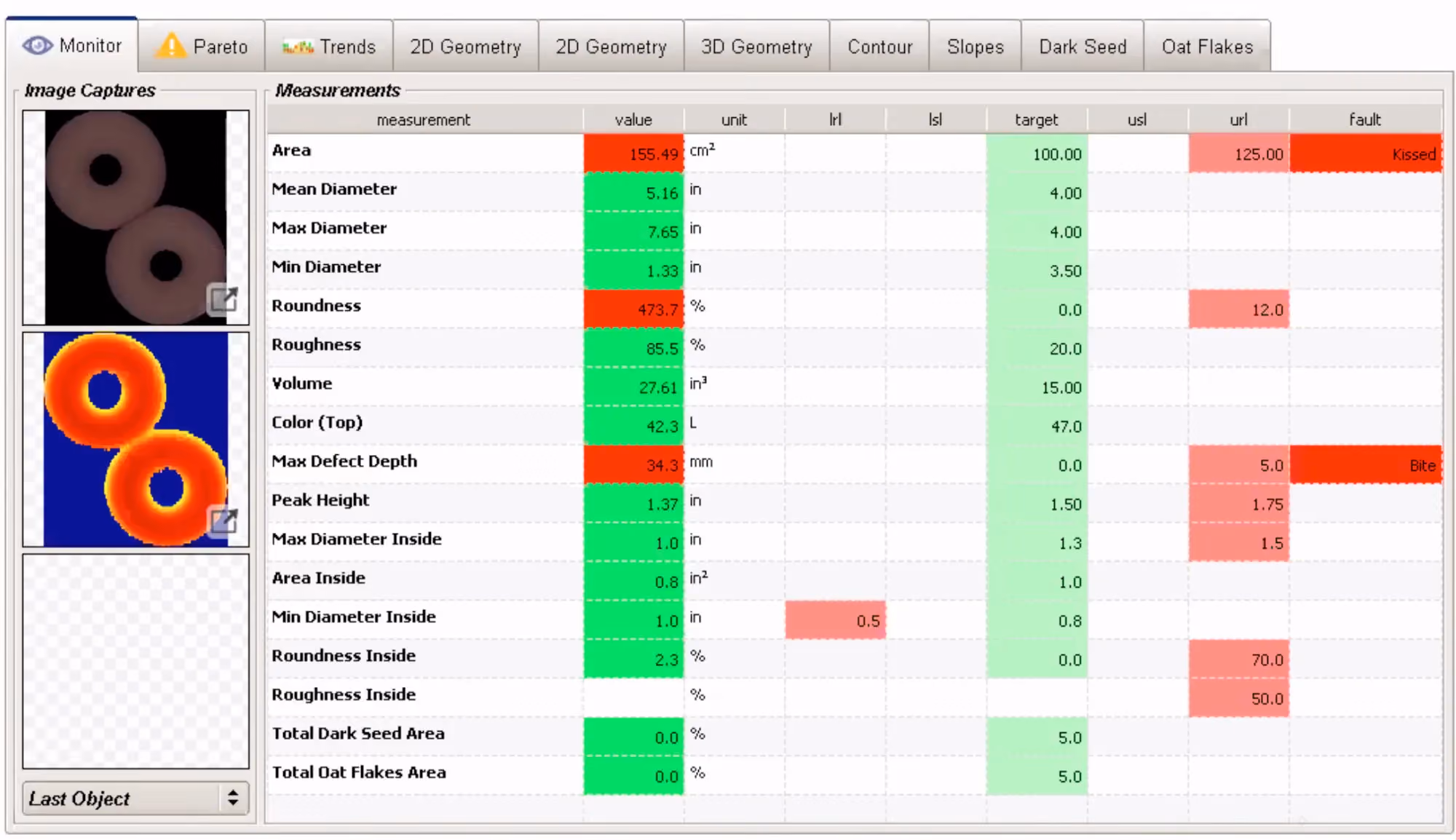Click the measurement column header
1456x840 pixels.
click(424, 120)
